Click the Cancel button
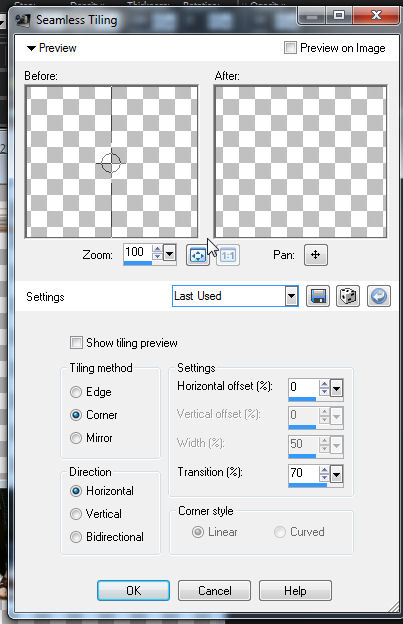This screenshot has height=624, width=403. [x=214, y=590]
